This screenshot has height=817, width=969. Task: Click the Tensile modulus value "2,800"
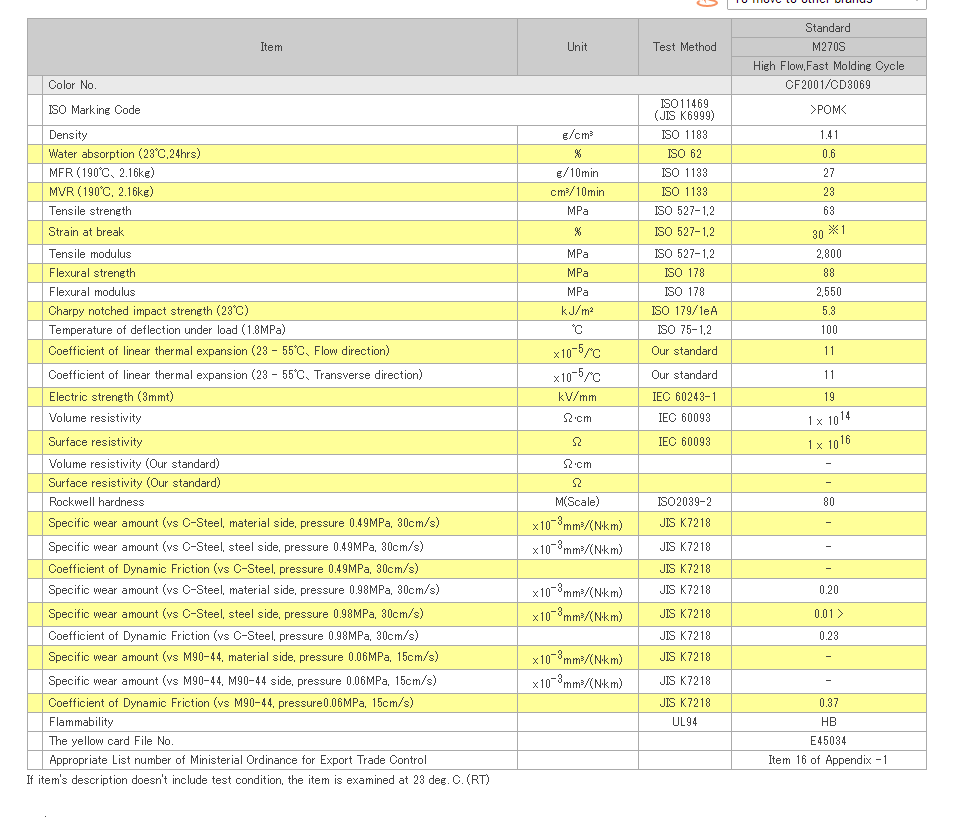pos(829,254)
